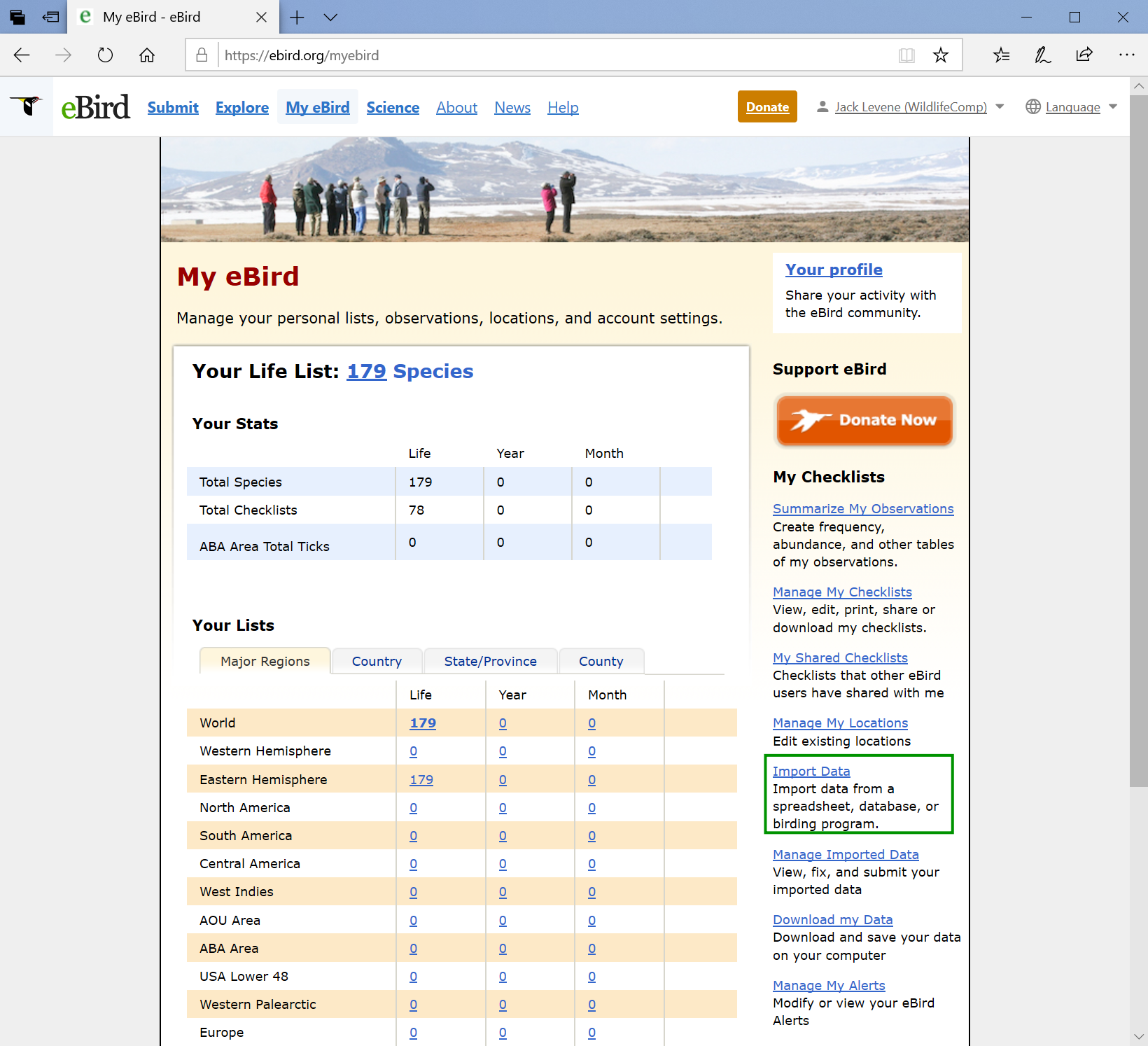Open the Science menu item

(393, 107)
